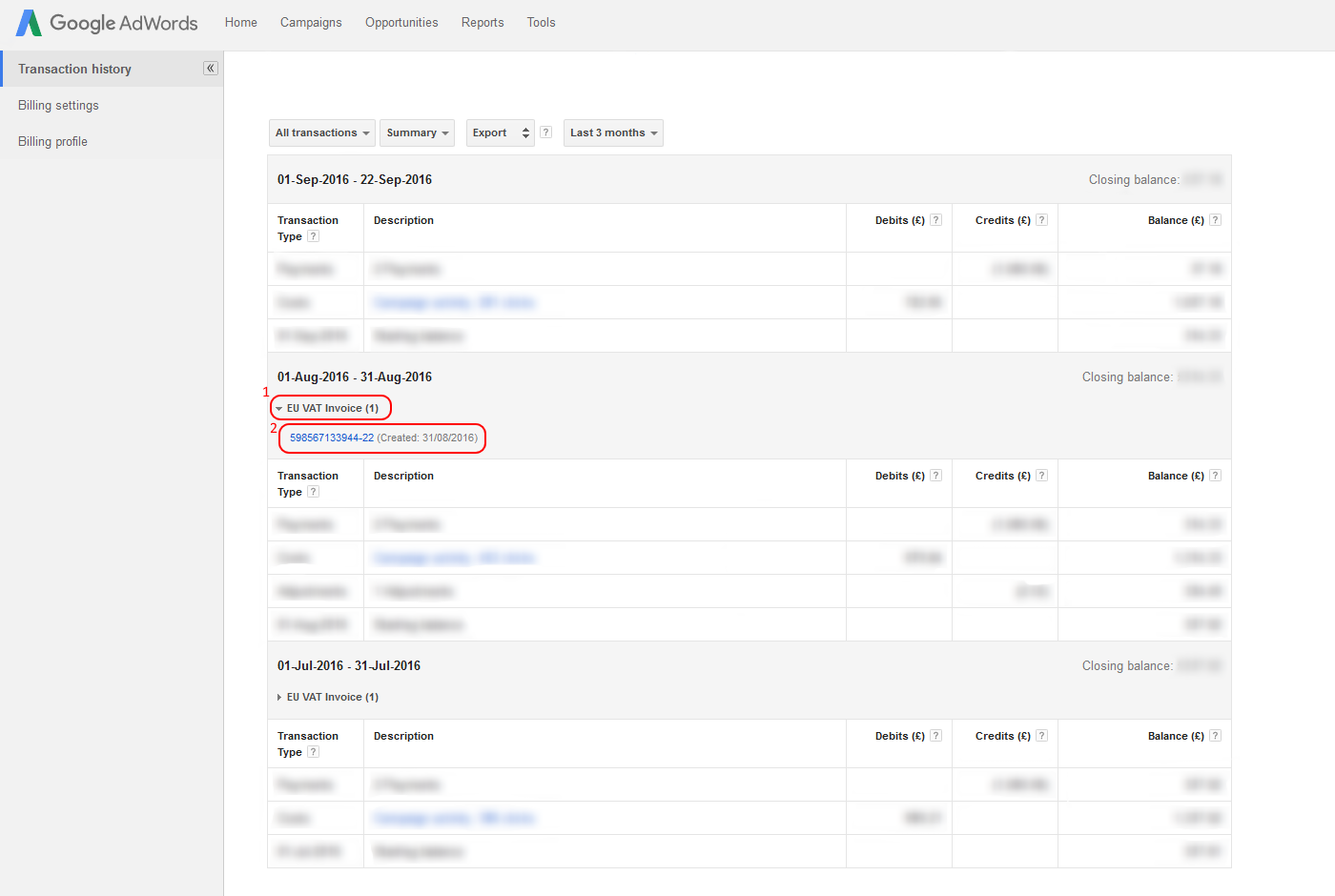Click the Balance column help icon in July table

(x=1215, y=735)
